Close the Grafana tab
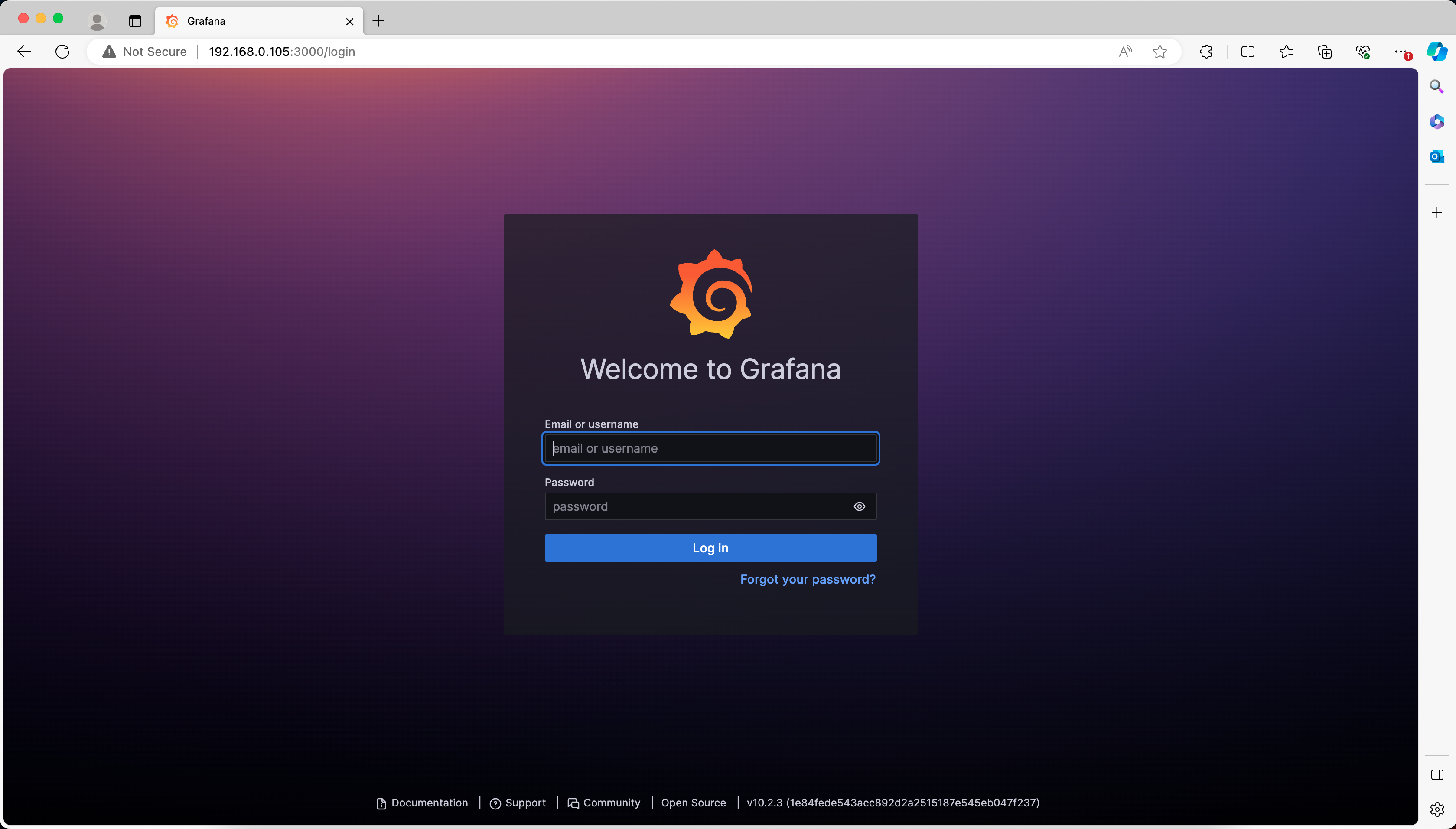This screenshot has height=829, width=1456. coord(349,22)
